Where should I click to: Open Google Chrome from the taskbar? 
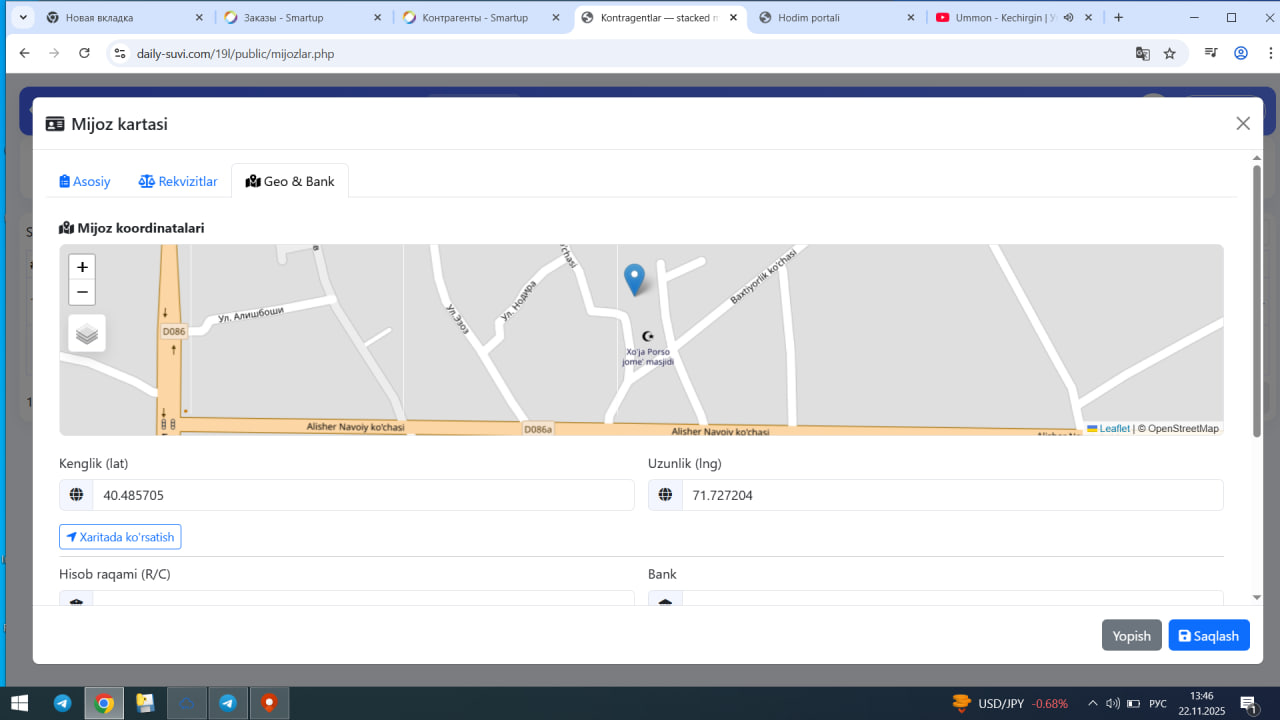(104, 703)
